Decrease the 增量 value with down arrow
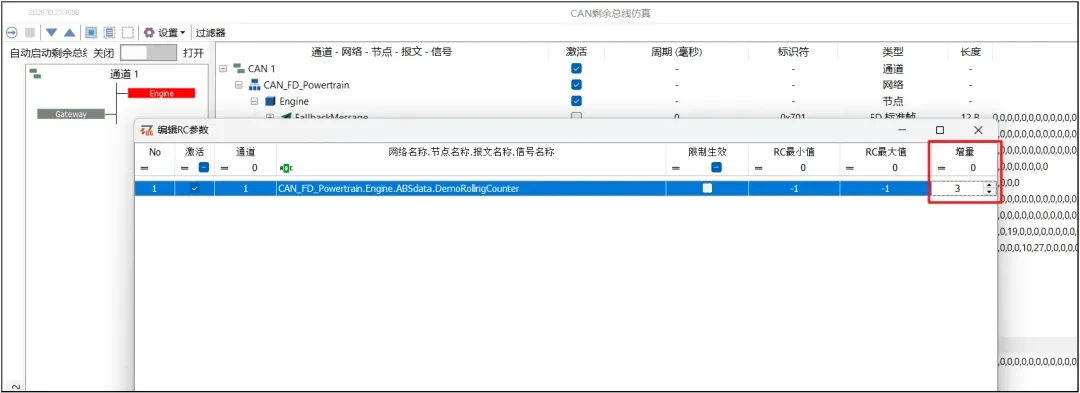The height and width of the screenshot is (393, 1080). click(x=990, y=192)
